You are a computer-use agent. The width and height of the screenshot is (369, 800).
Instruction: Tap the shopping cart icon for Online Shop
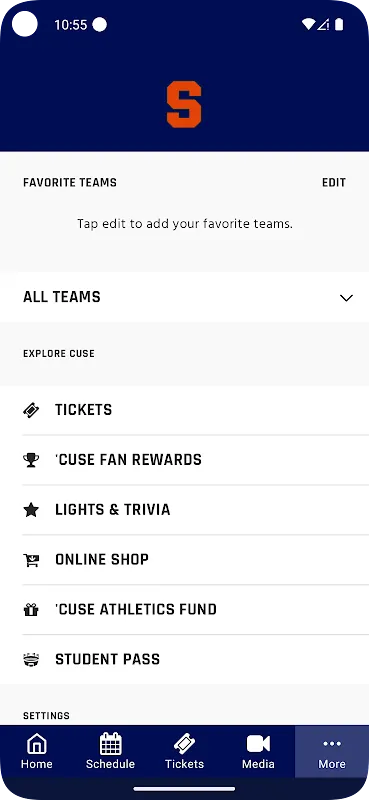pyautogui.click(x=31, y=560)
